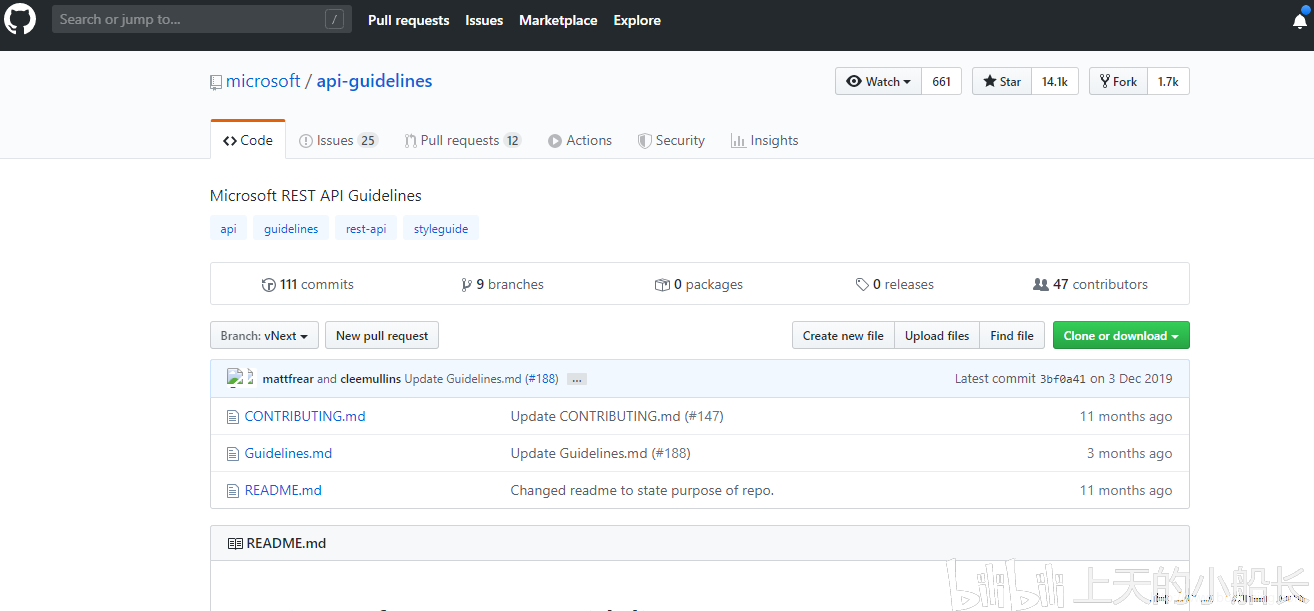1314x611 pixels.
Task: Click the Pull requests count badge 12
Action: tap(512, 141)
